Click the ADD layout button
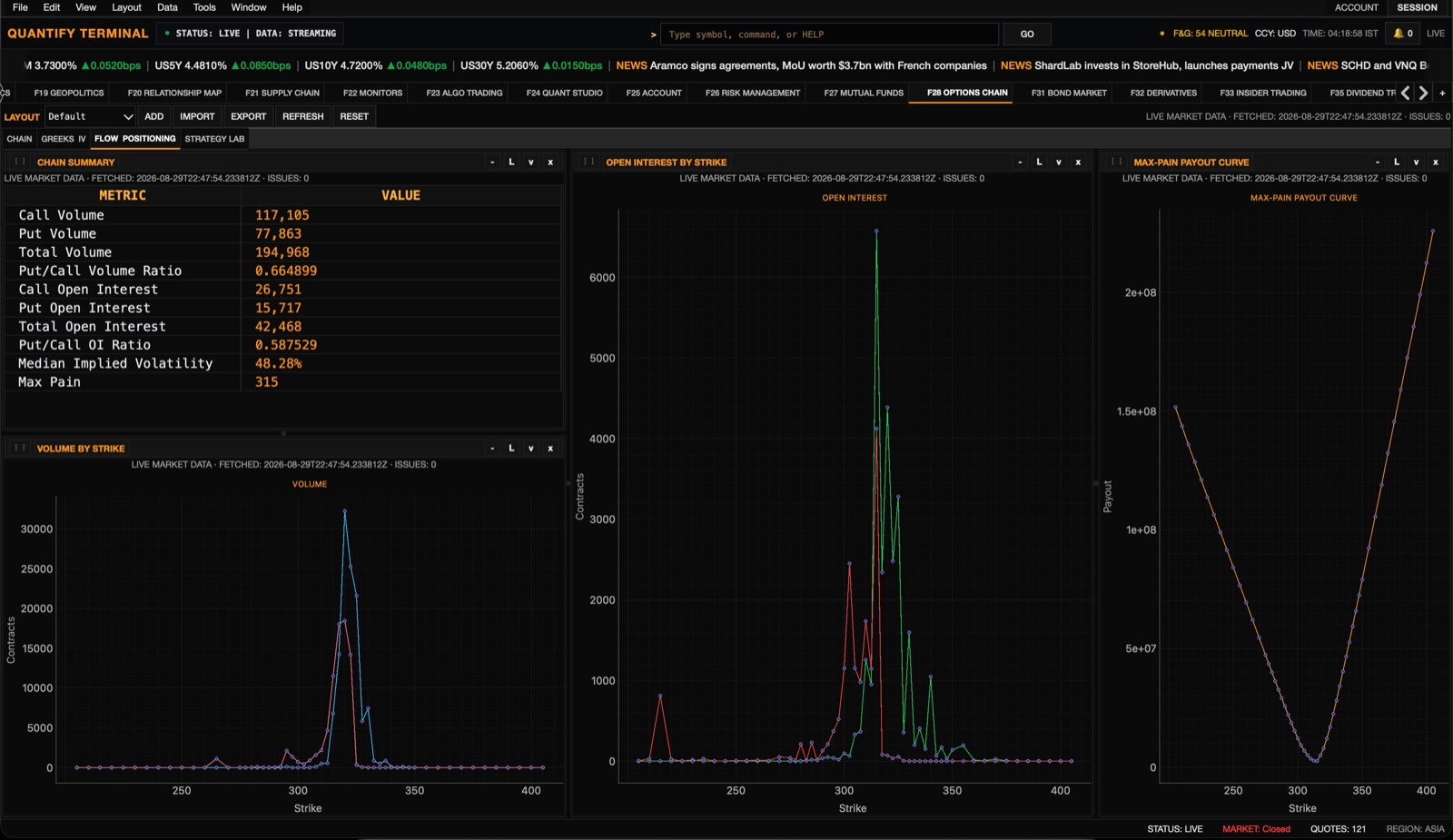 (x=154, y=116)
